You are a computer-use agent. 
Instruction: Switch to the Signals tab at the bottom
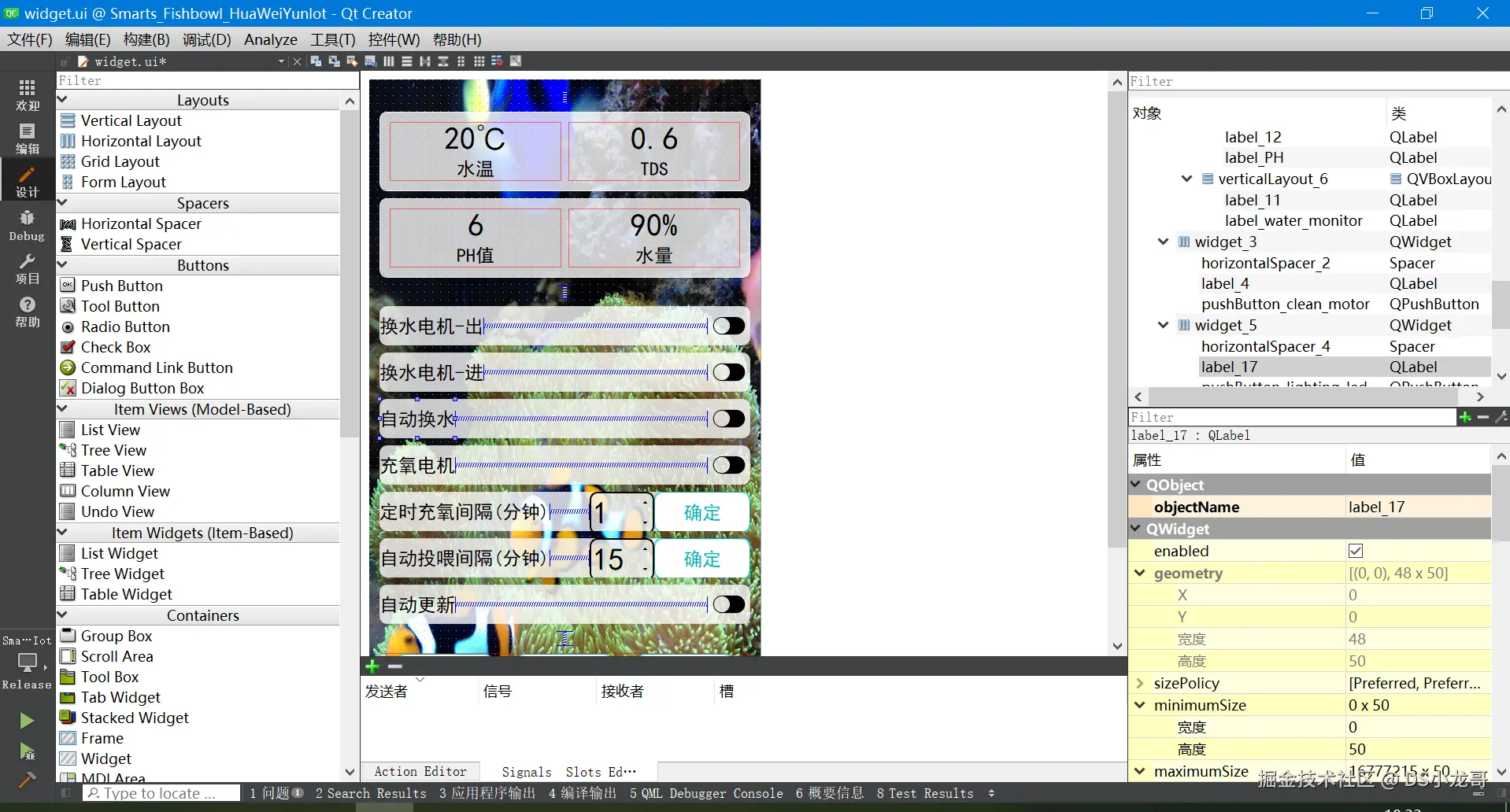tap(526, 772)
